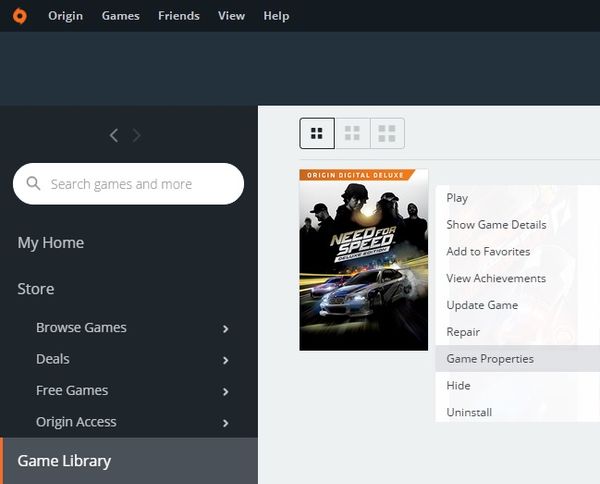Open the Friends menu
This screenshot has width=600, height=484.
(x=178, y=15)
